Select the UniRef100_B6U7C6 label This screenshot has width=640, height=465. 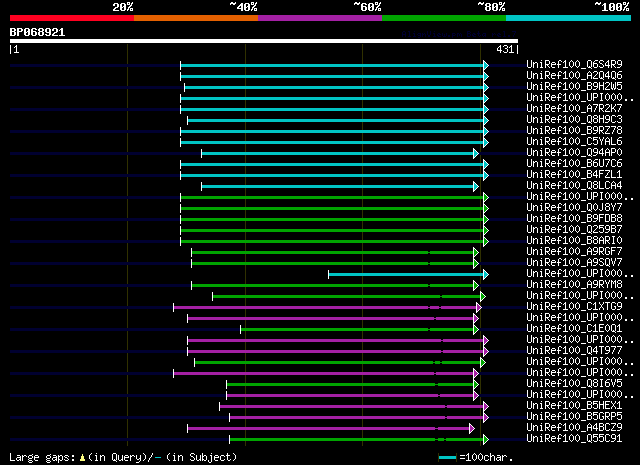[574, 163]
